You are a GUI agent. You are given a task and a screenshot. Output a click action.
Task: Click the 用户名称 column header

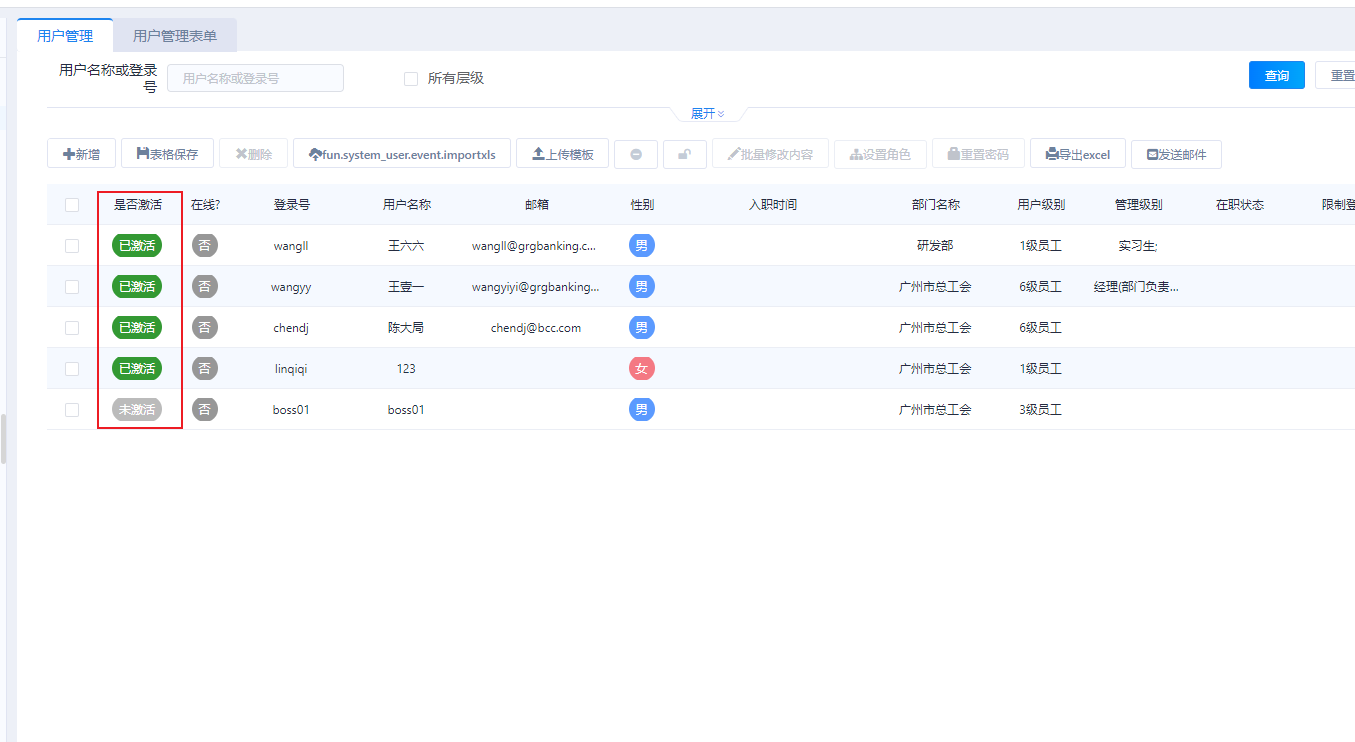[x=407, y=205]
